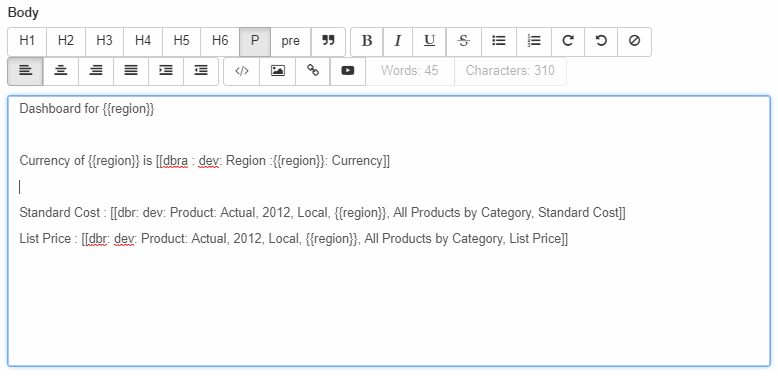Click the Words: 45 counter

(410, 71)
